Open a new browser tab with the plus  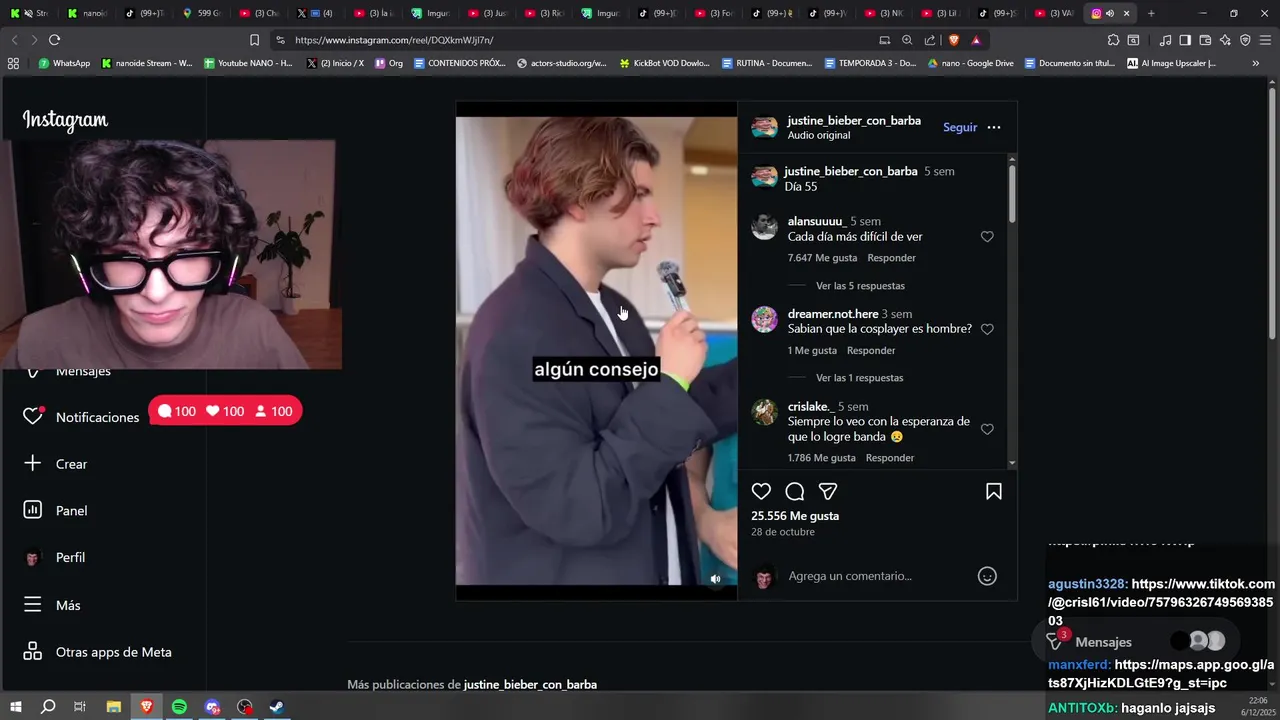click(1151, 13)
